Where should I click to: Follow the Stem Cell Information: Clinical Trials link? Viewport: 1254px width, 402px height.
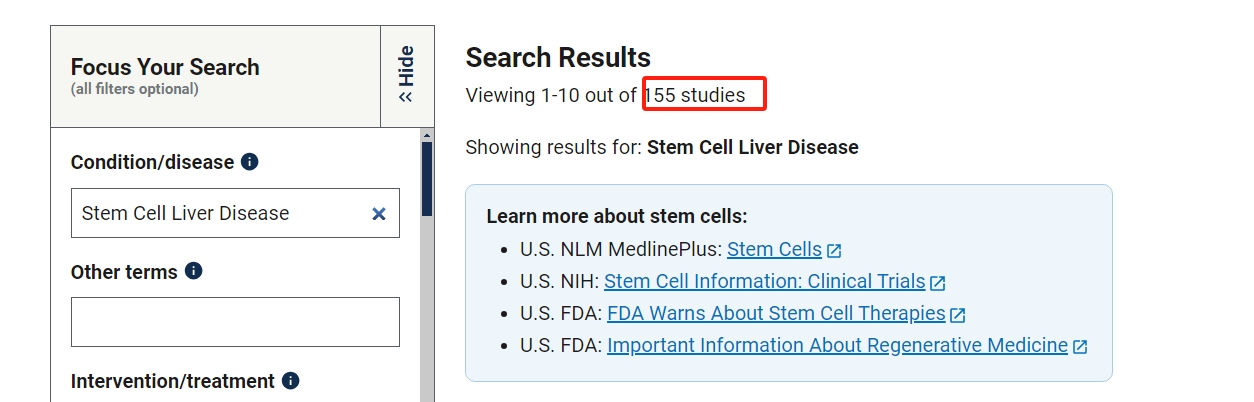[765, 281]
